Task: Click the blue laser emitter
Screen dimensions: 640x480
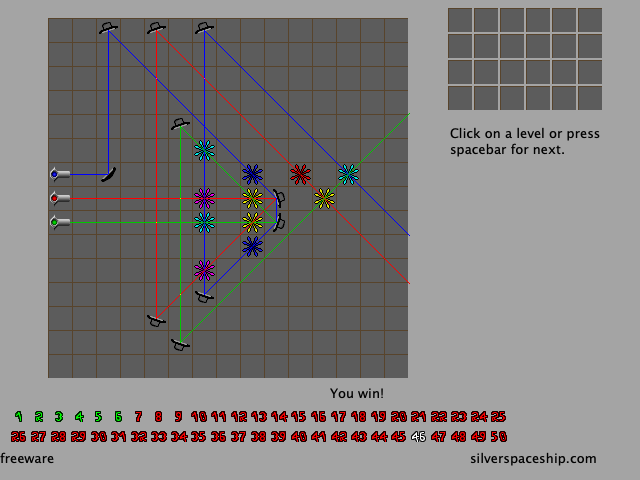Action: click(x=60, y=174)
